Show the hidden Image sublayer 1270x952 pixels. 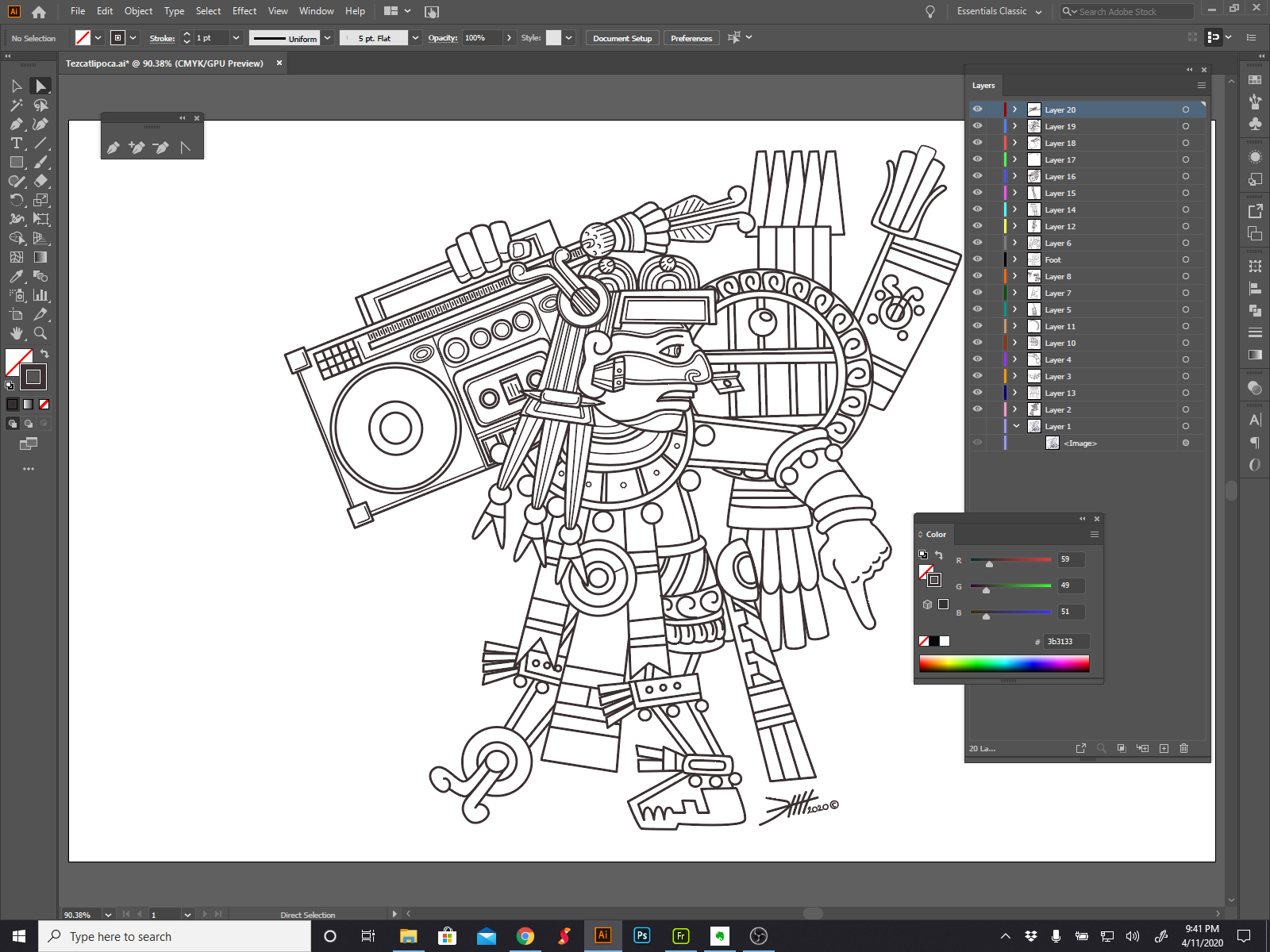click(977, 443)
